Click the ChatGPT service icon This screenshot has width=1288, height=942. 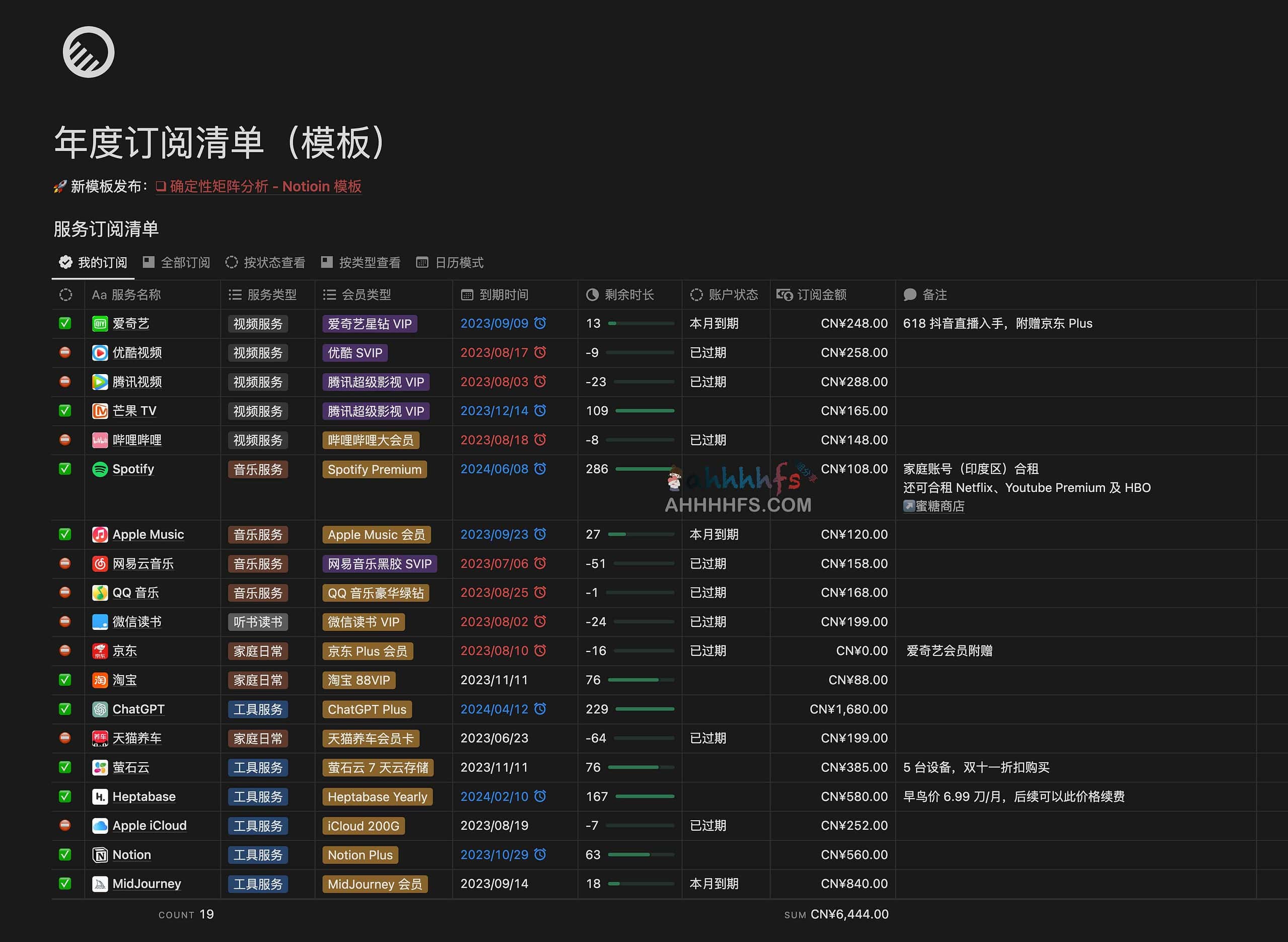tap(100, 709)
